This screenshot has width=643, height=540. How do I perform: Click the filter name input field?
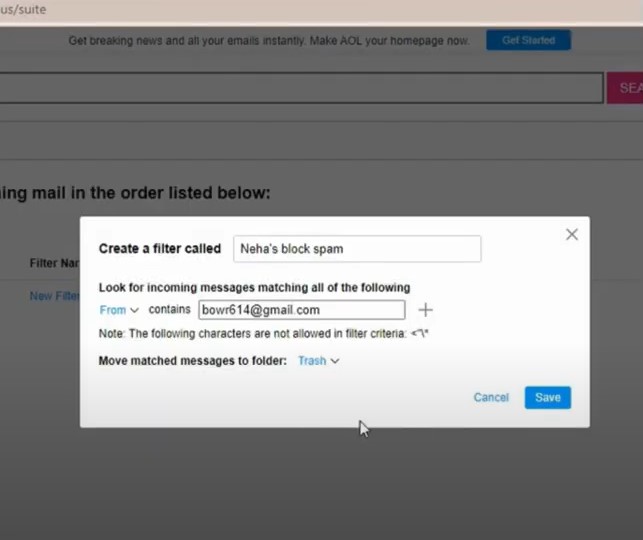point(357,248)
